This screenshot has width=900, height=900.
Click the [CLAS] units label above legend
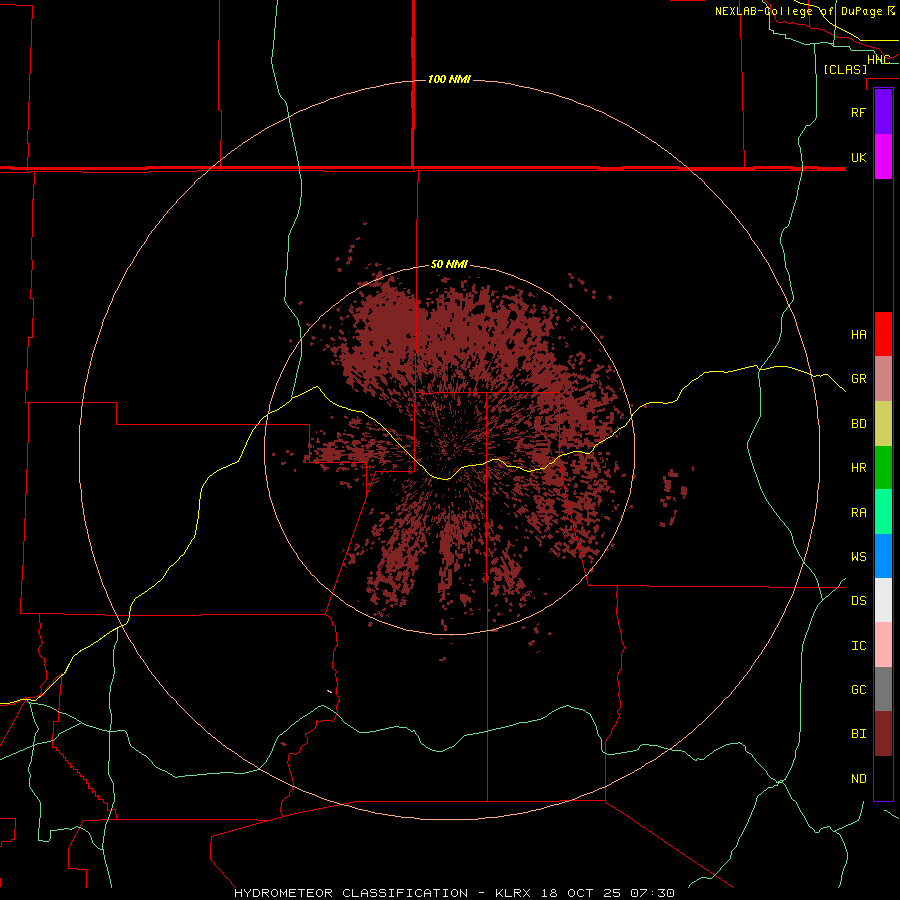845,69
